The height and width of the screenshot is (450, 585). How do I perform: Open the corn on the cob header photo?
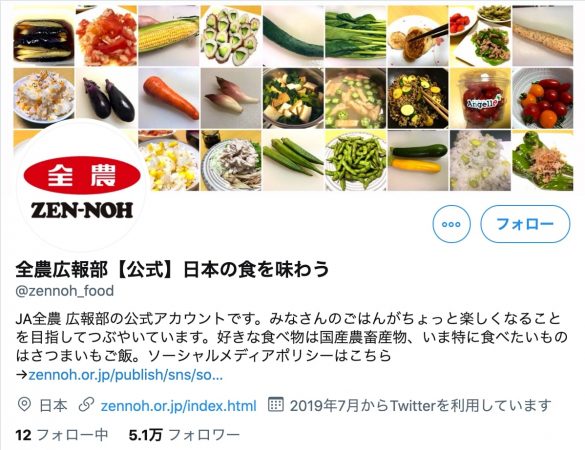point(169,36)
